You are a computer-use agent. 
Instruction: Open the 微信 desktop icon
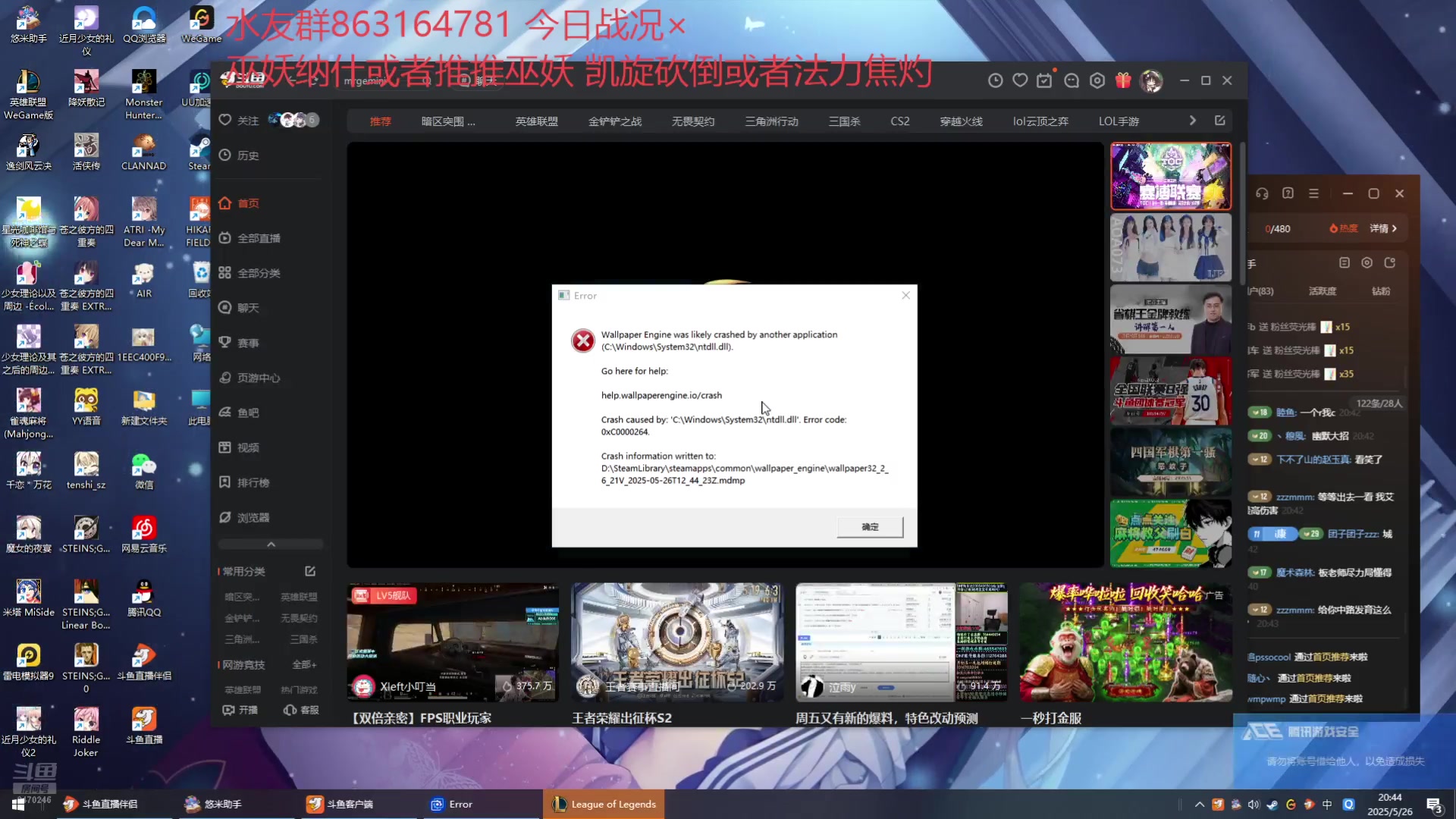tap(144, 471)
